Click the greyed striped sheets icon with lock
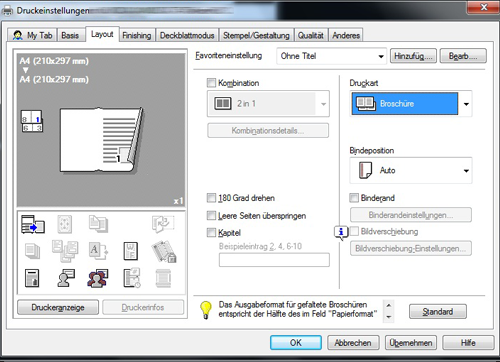The height and width of the screenshot is (362, 500). point(163,251)
